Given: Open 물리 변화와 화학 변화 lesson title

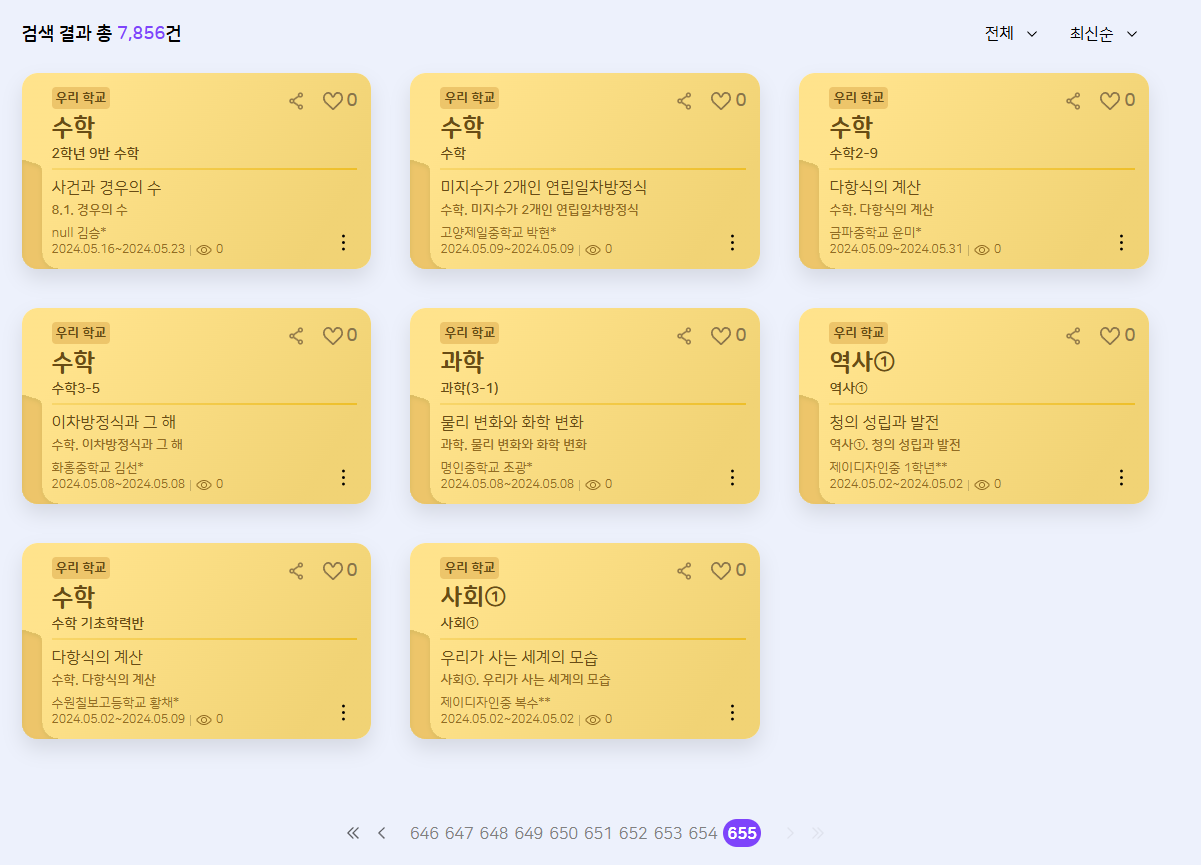Looking at the screenshot, I should (512, 422).
